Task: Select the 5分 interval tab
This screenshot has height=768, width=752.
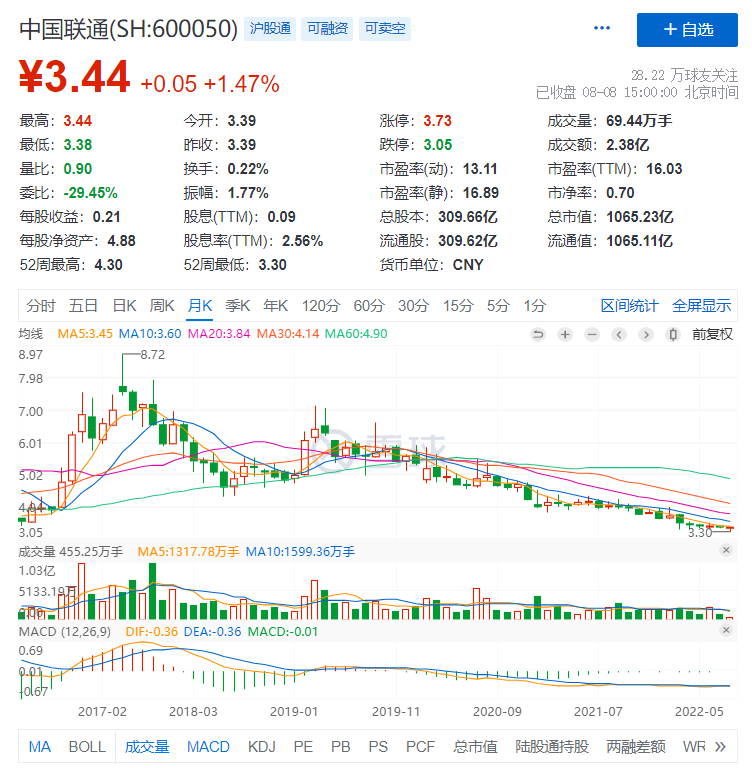Action: pos(498,306)
